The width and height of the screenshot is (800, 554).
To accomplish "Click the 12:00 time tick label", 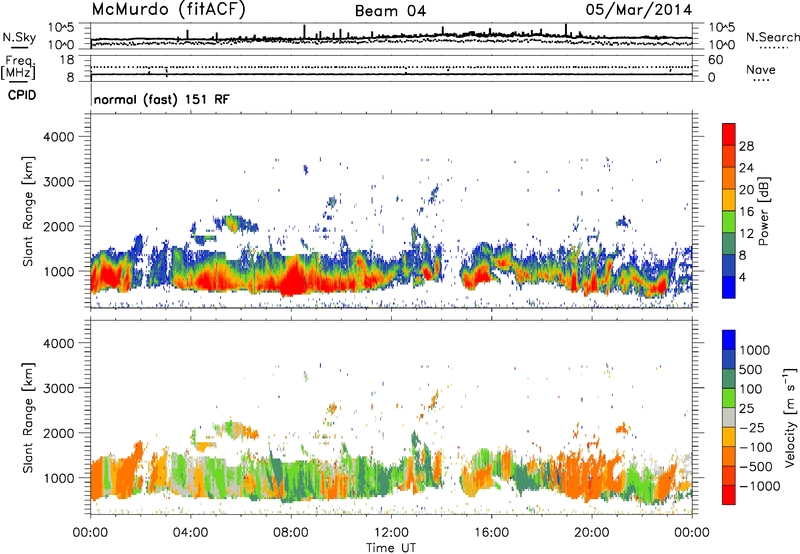I will click(391, 533).
